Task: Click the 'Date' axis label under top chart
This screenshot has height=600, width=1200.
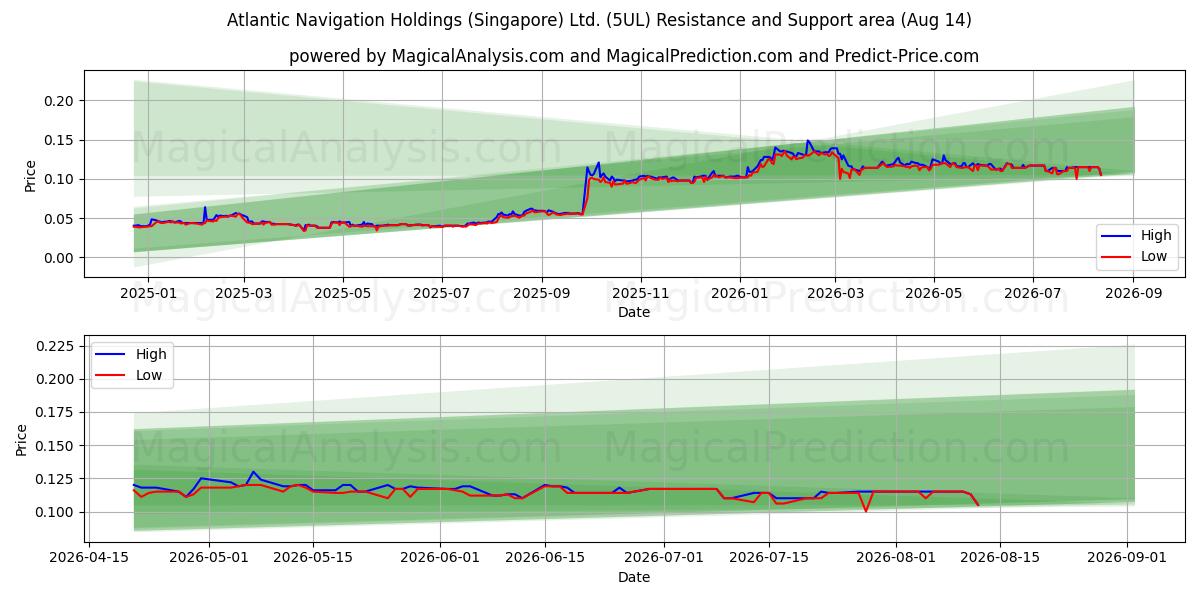Action: pyautogui.click(x=634, y=312)
